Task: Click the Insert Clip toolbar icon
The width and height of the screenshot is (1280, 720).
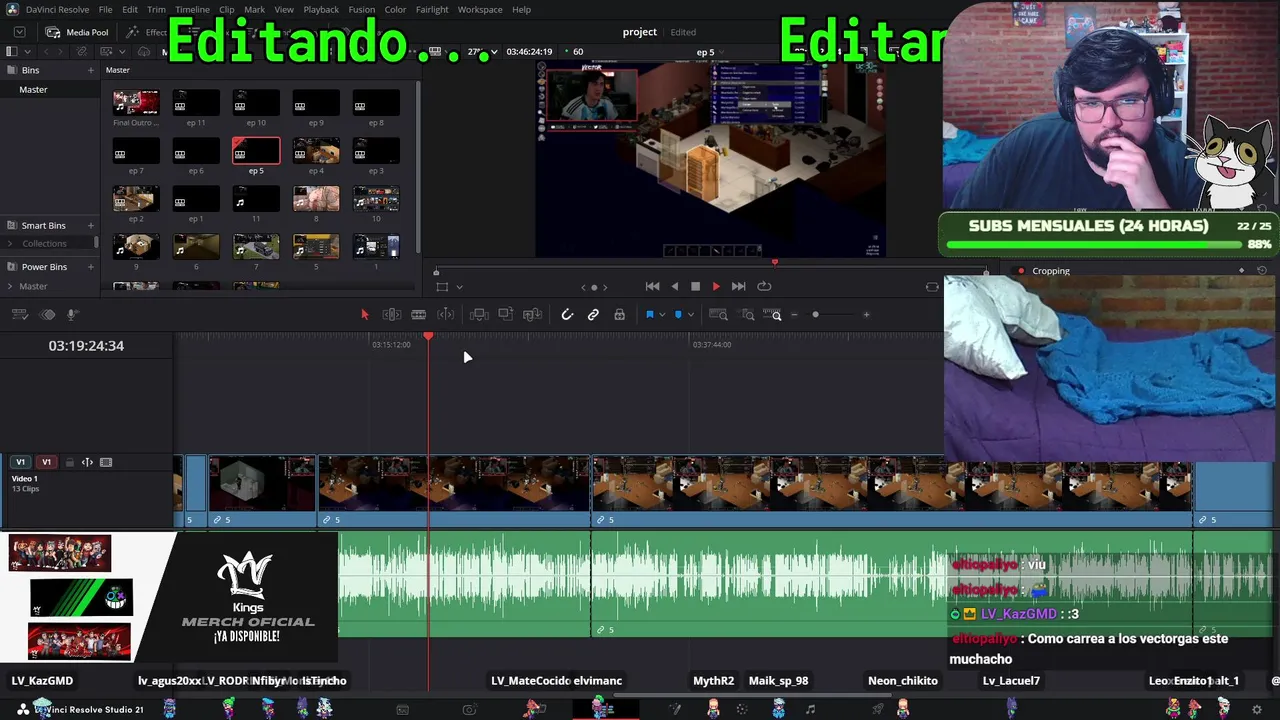Action: (479, 315)
